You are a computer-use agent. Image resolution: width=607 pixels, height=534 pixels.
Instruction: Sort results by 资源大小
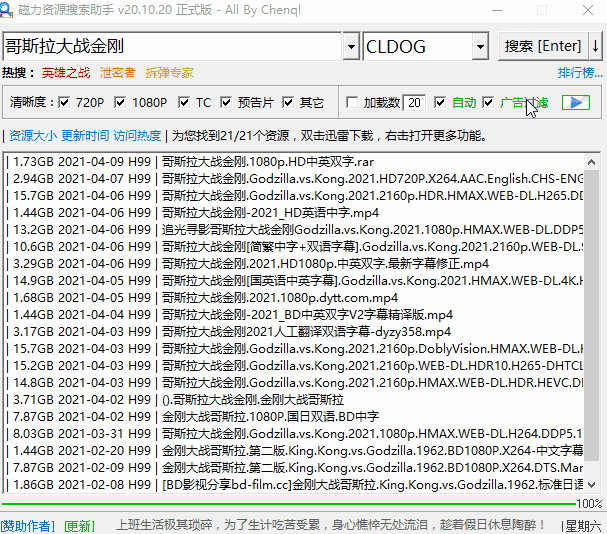33,136
